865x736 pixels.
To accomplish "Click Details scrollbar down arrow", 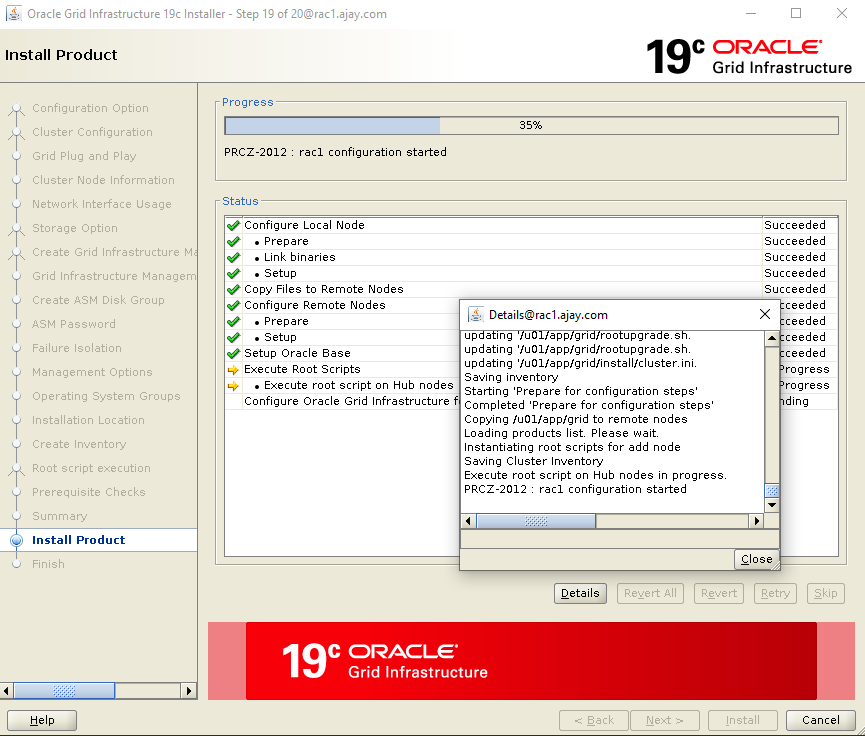I will (x=772, y=505).
